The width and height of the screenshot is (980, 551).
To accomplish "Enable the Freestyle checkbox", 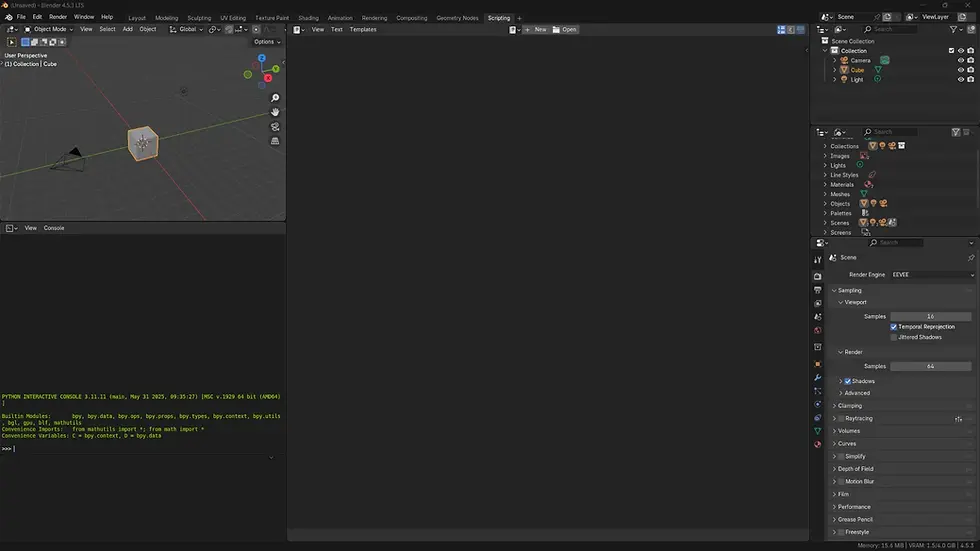I will (x=841, y=532).
